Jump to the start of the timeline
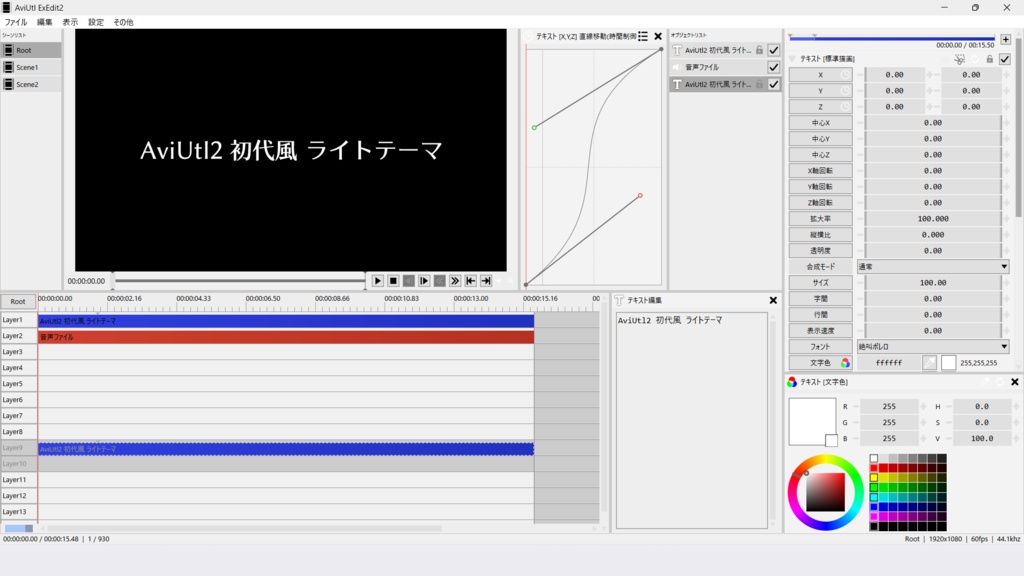This screenshot has height=576, width=1024. coord(470,281)
